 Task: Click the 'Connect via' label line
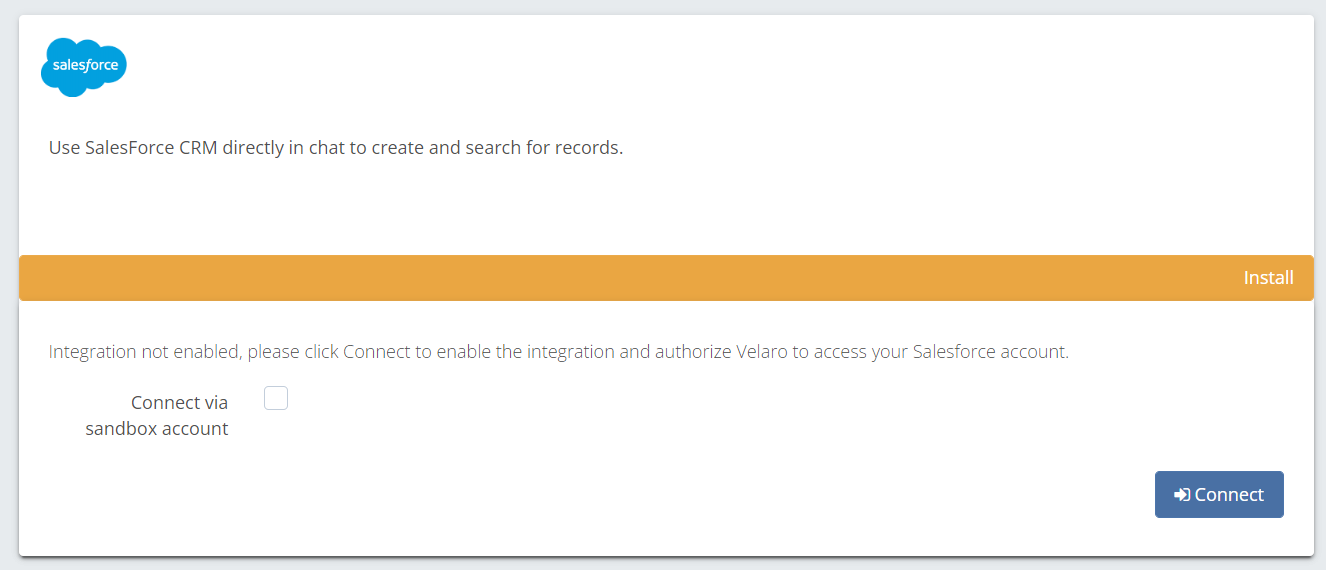tap(180, 403)
